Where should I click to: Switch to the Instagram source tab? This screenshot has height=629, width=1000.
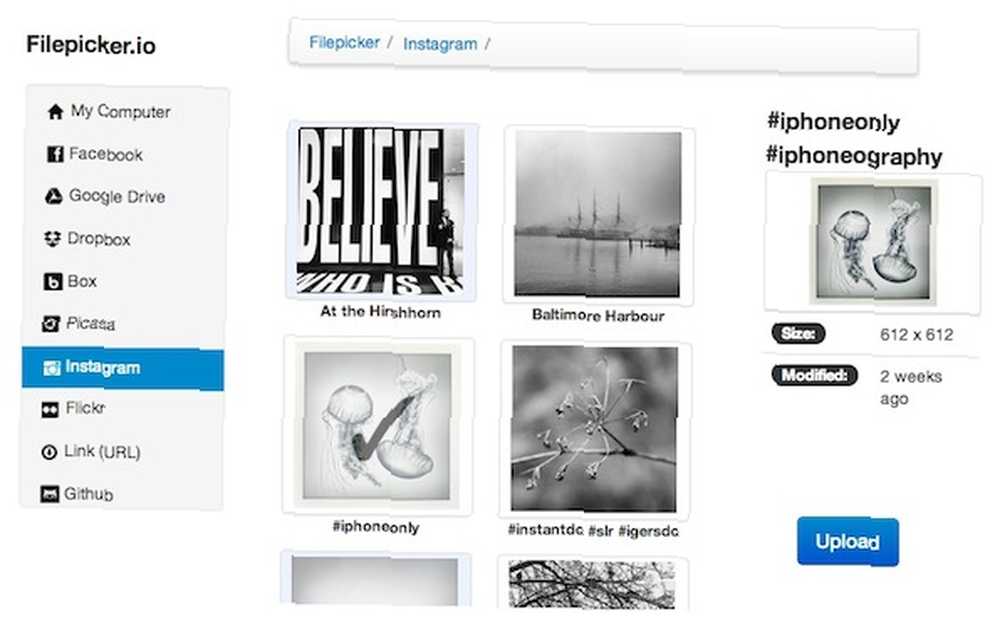[x=122, y=369]
